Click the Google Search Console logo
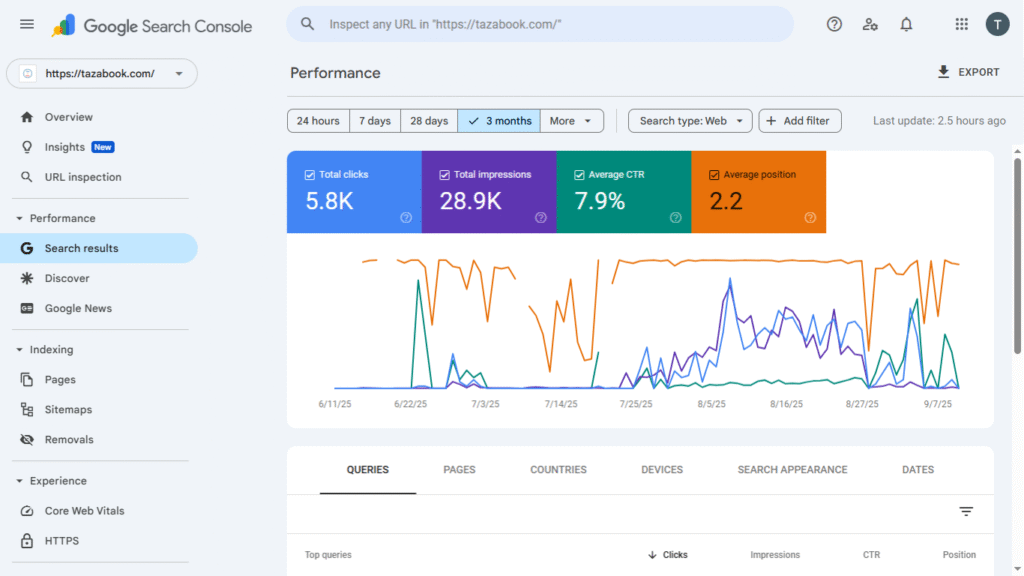Viewport: 1024px width, 576px height. coord(152,26)
